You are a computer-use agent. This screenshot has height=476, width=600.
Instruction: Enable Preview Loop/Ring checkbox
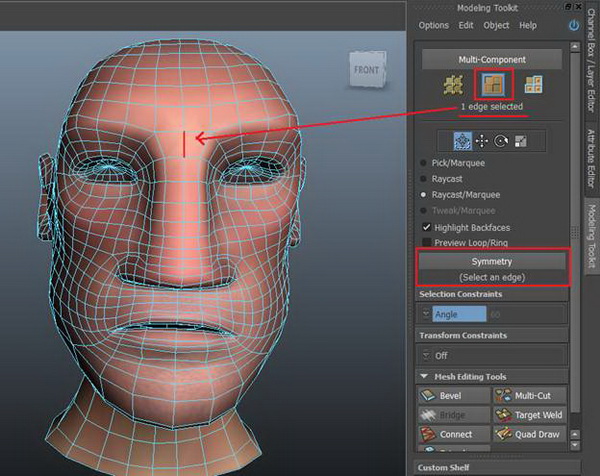(426, 243)
